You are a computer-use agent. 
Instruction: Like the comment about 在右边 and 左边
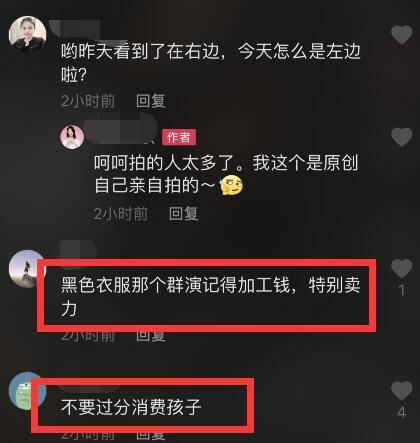(x=402, y=34)
